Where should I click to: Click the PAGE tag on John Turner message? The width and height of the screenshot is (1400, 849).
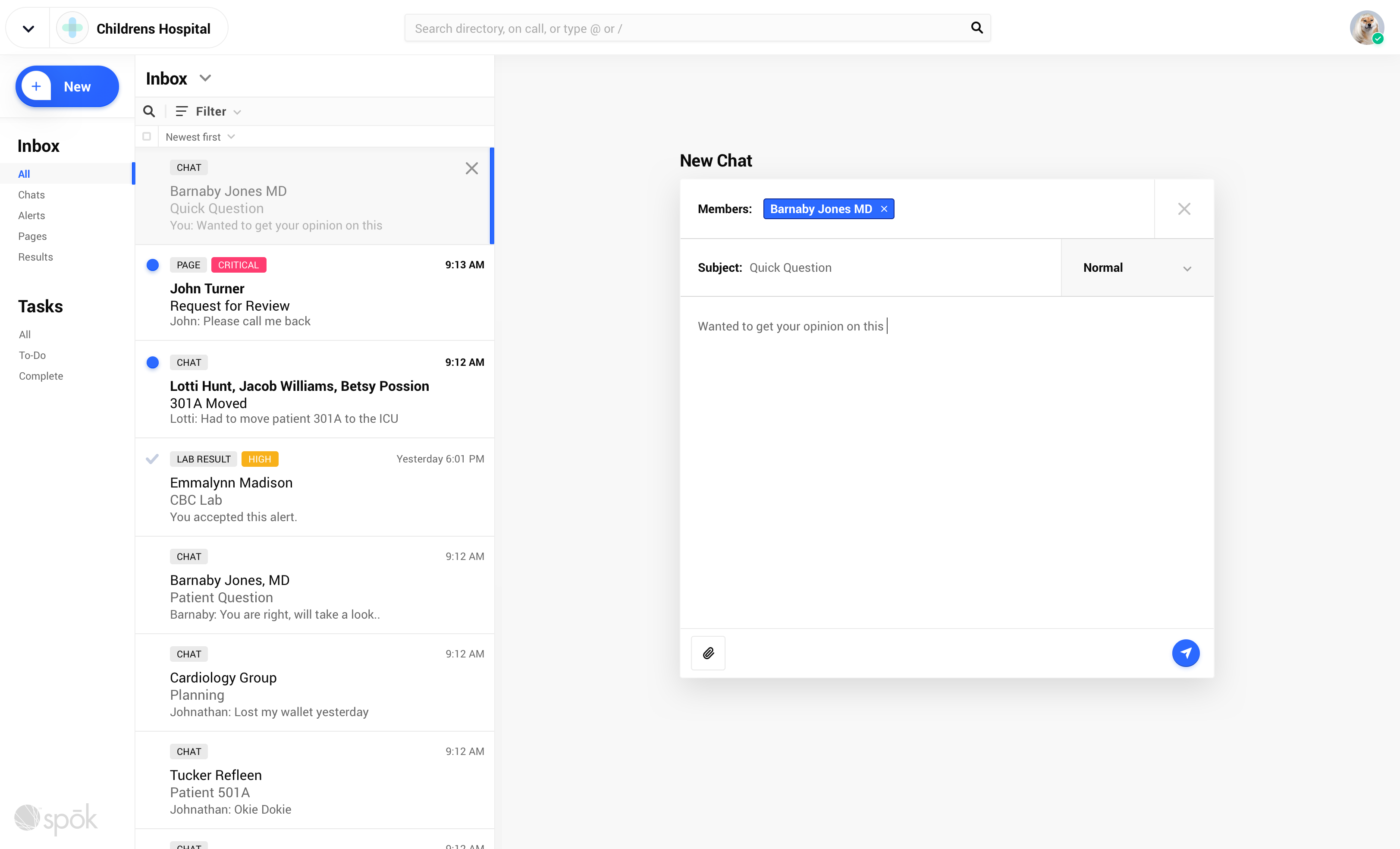click(x=188, y=265)
